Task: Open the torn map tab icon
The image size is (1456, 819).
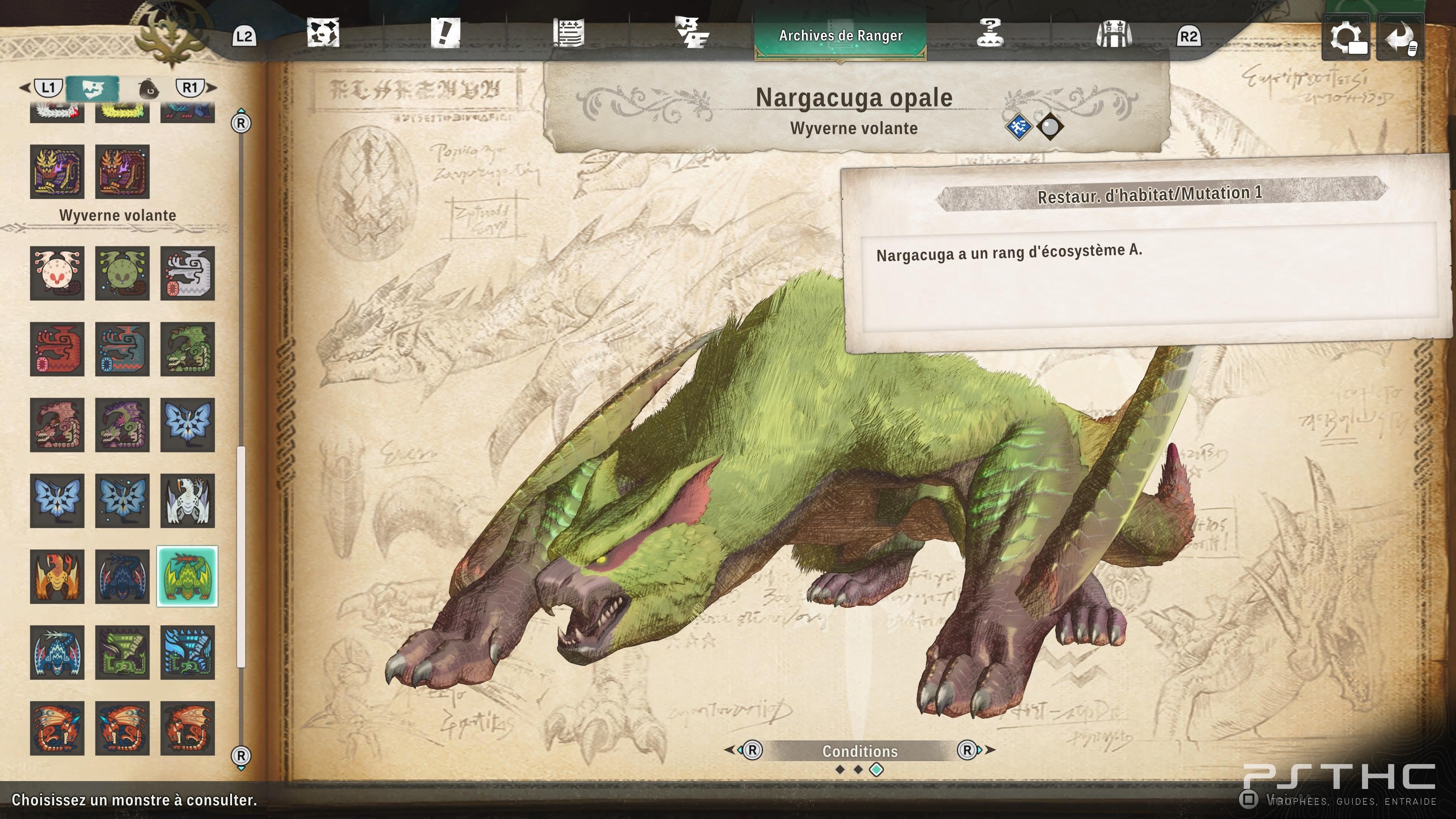Action: click(x=323, y=33)
